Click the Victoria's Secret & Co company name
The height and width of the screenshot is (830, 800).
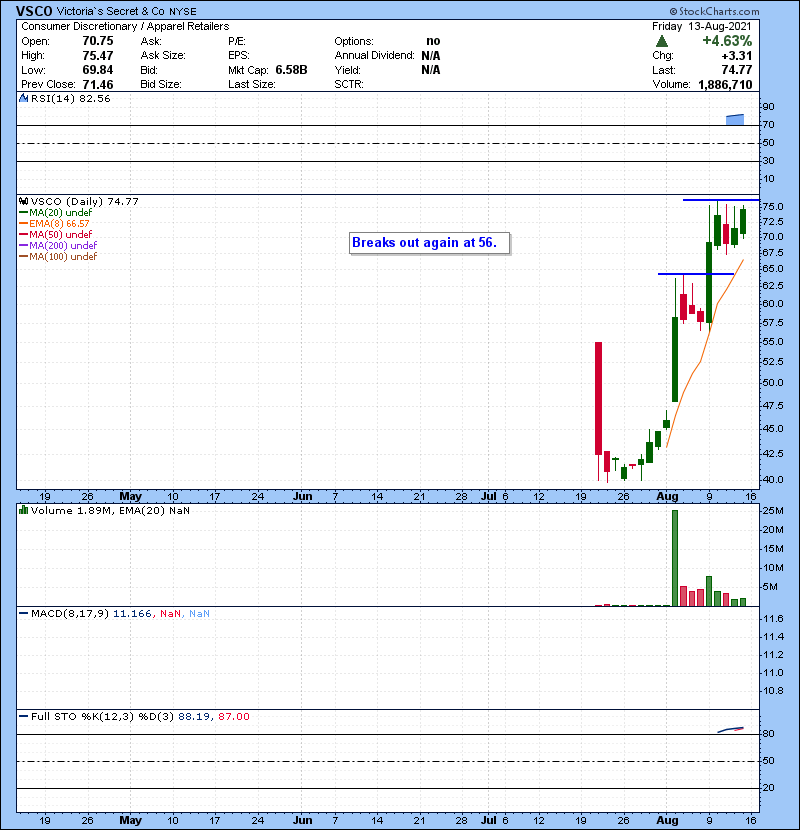[111, 11]
